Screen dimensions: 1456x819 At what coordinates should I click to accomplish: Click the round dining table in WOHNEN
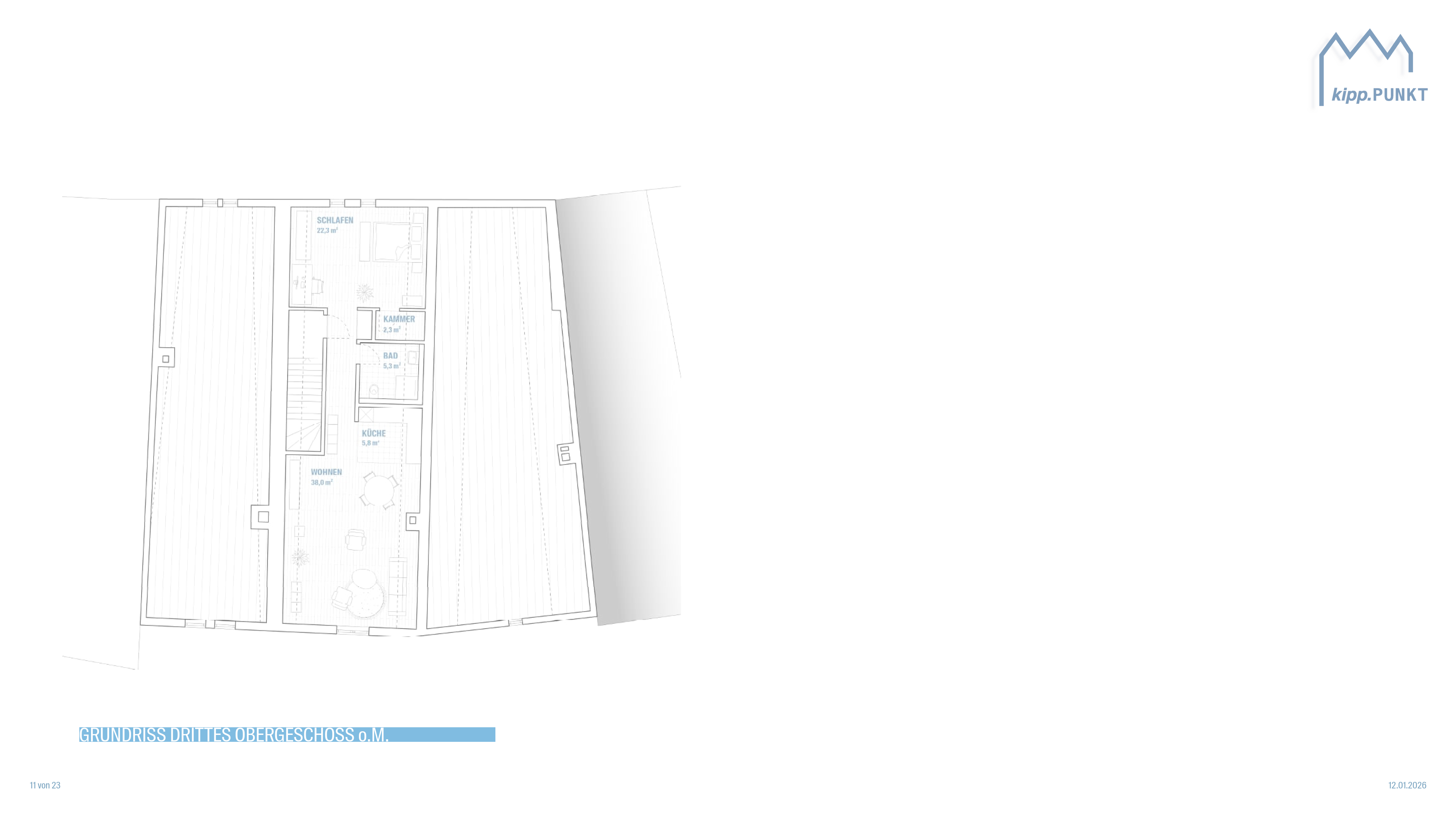coord(379,491)
